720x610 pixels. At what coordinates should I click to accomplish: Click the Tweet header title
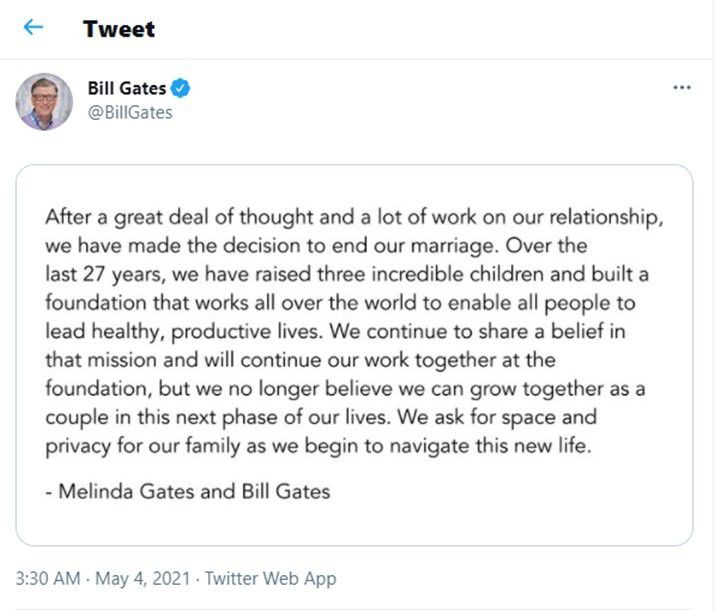[x=119, y=28]
